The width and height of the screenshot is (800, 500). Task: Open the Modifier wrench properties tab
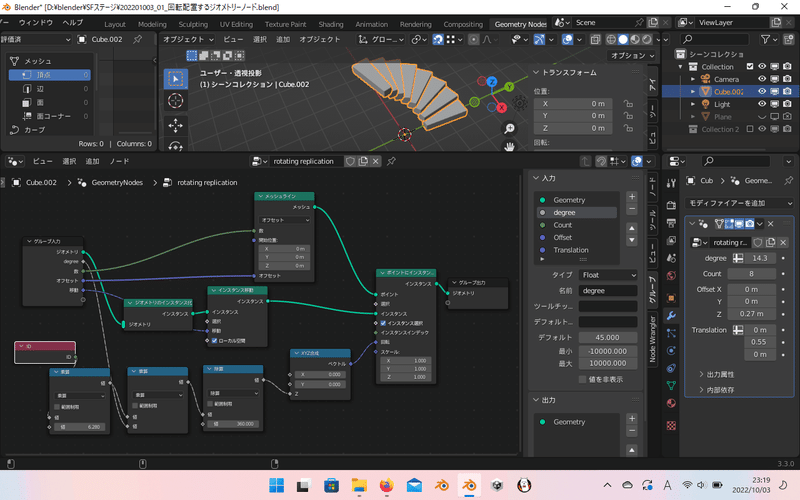tap(671, 316)
